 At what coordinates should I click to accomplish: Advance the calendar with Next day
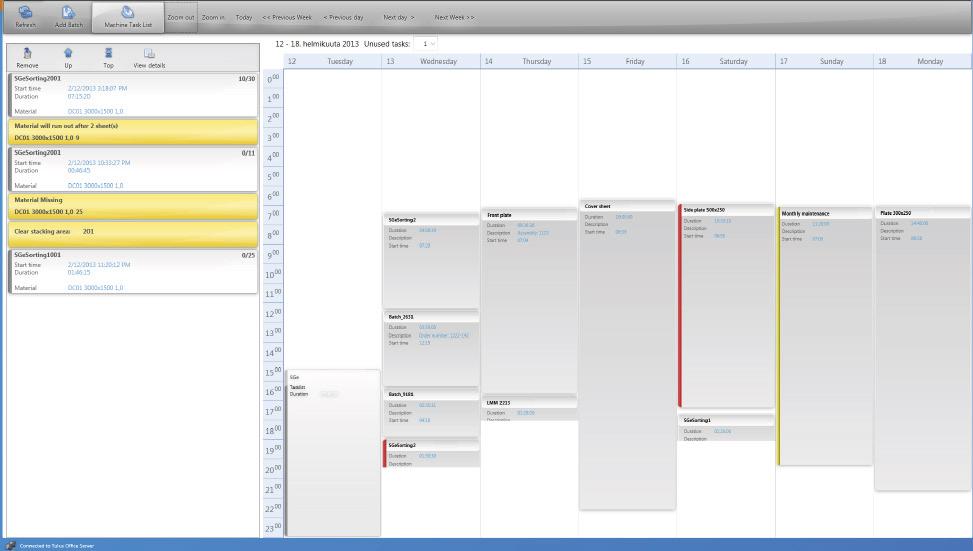(398, 18)
